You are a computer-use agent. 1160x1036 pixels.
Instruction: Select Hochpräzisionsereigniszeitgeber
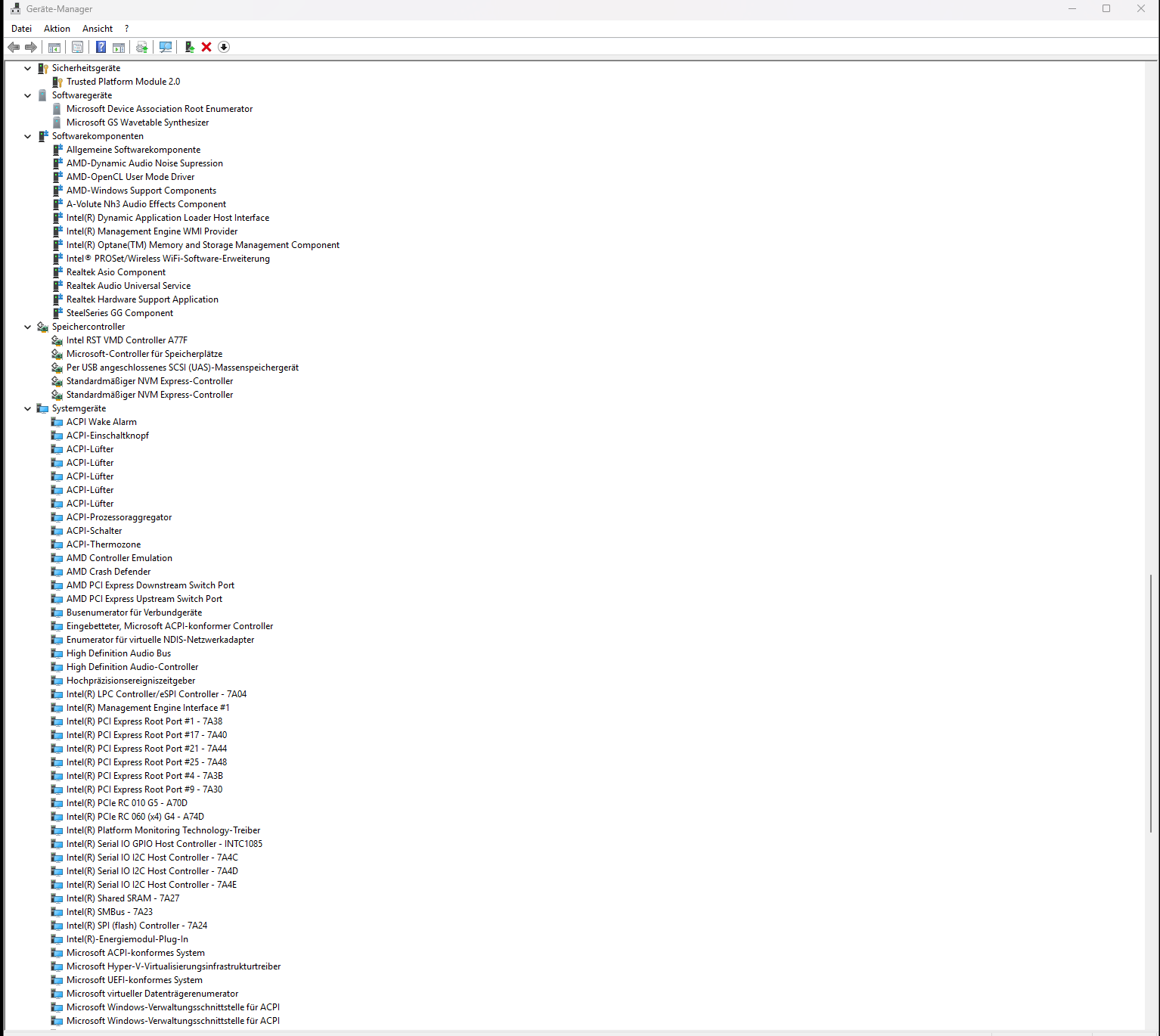[x=131, y=681]
